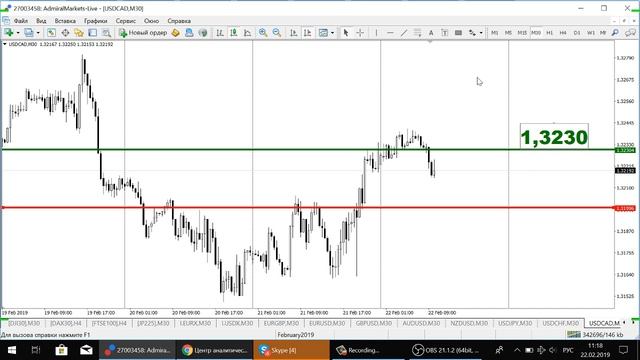Switch chart to M15 timeframe
The image size is (640, 360).
[522, 33]
